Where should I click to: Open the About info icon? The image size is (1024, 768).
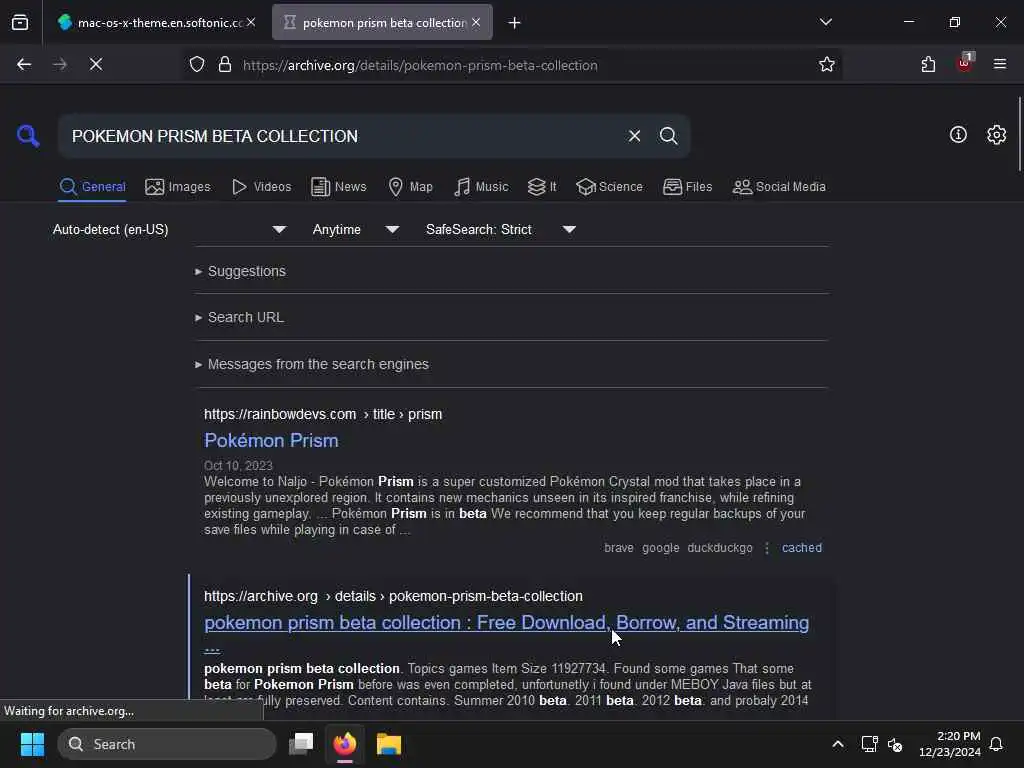[958, 135]
